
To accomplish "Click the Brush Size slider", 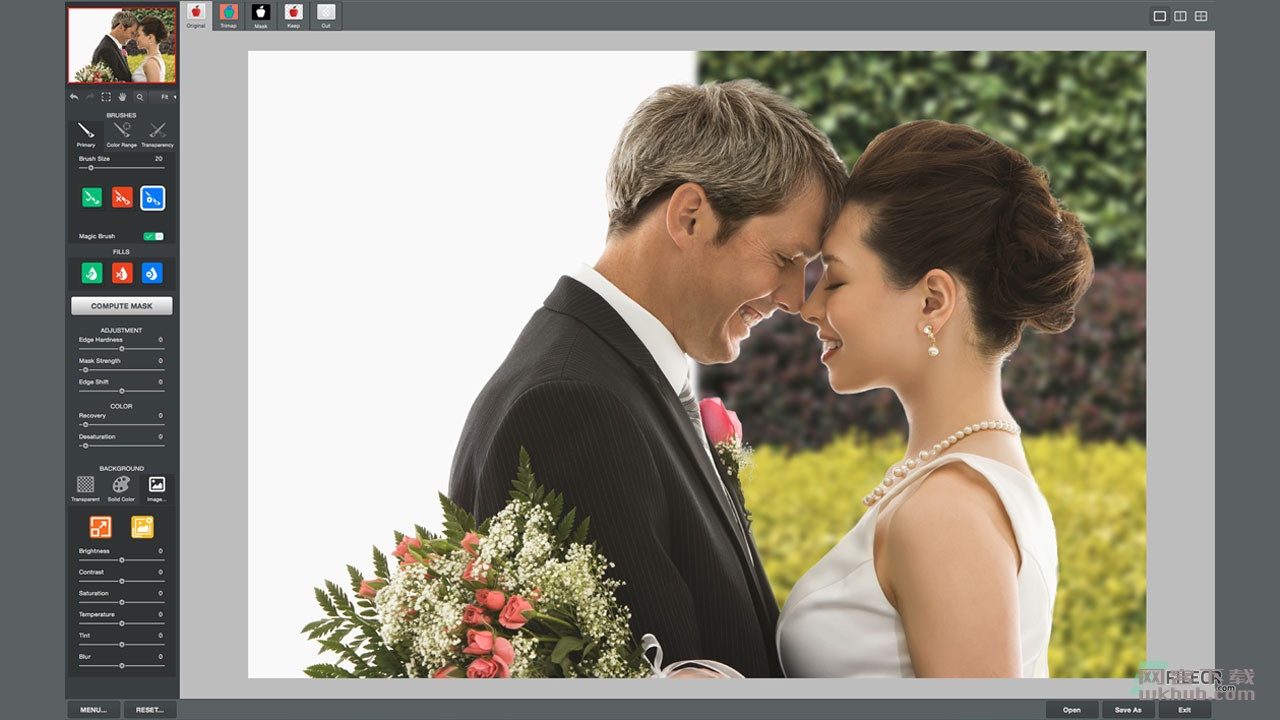I will (x=121, y=168).
